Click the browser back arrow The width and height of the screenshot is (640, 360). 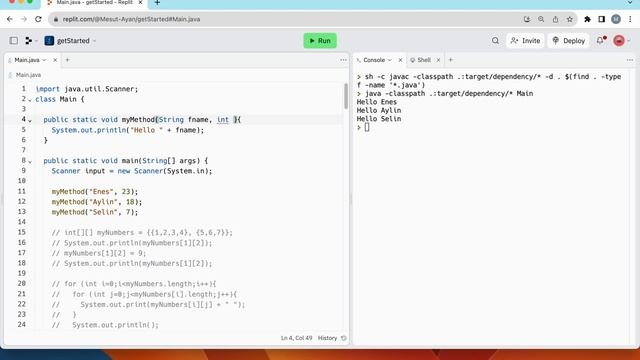10,19
